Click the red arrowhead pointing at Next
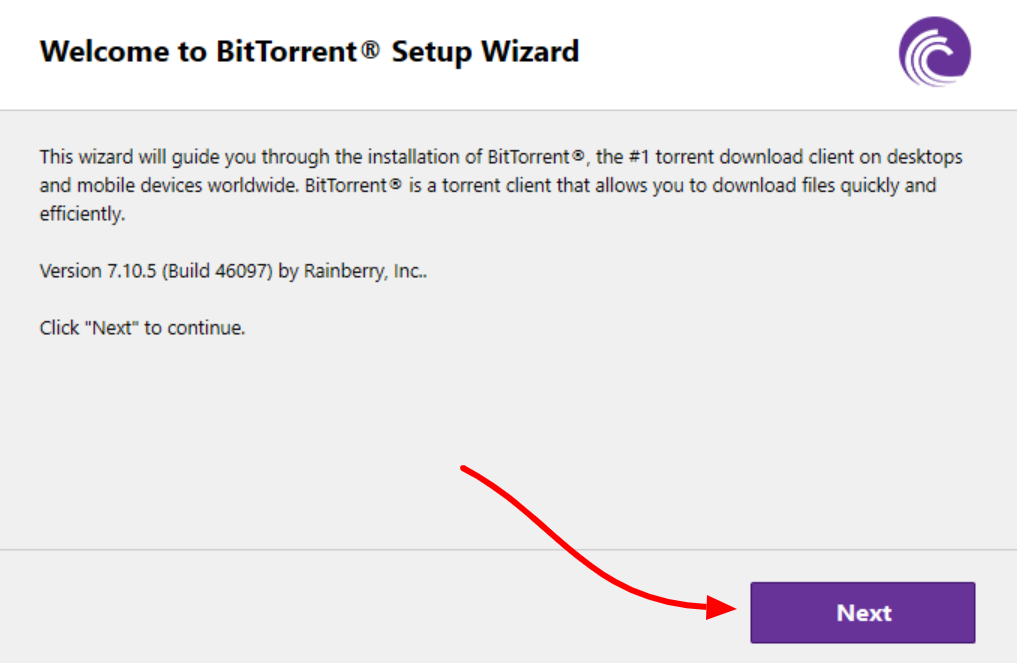This screenshot has height=663, width=1017. pos(721,607)
